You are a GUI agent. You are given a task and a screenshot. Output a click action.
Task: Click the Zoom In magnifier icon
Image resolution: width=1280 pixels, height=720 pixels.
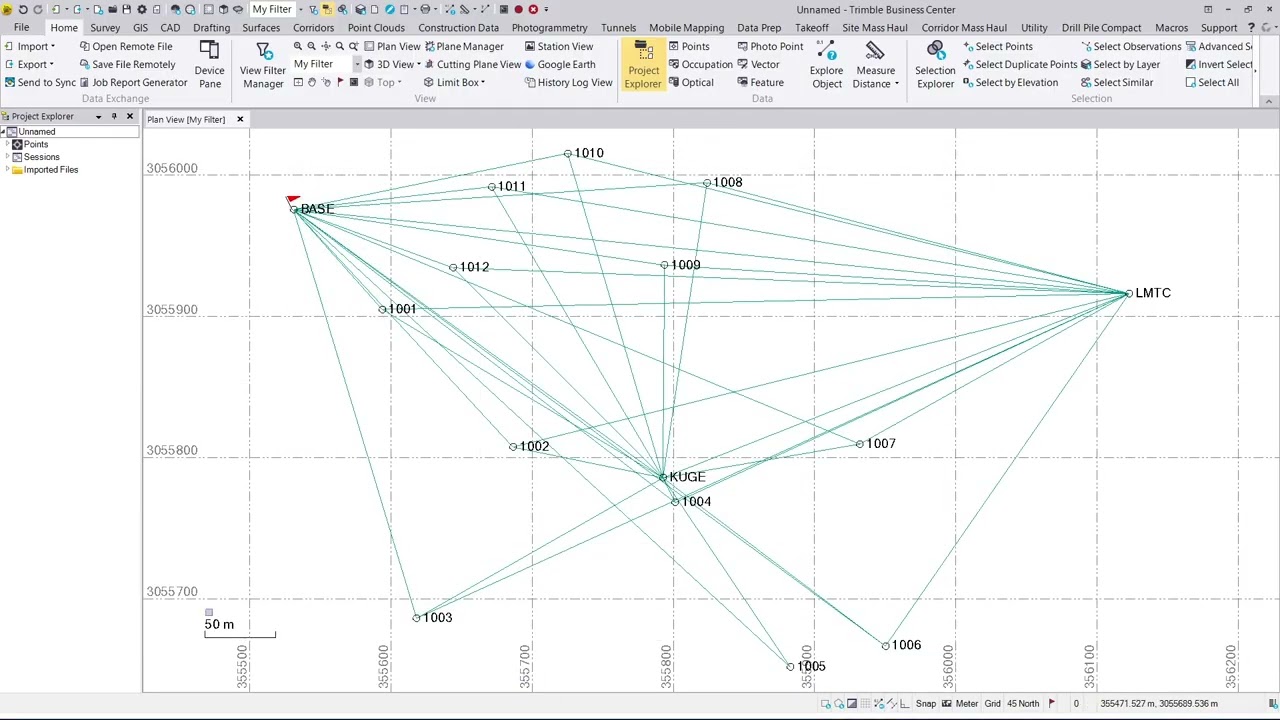[x=298, y=46]
